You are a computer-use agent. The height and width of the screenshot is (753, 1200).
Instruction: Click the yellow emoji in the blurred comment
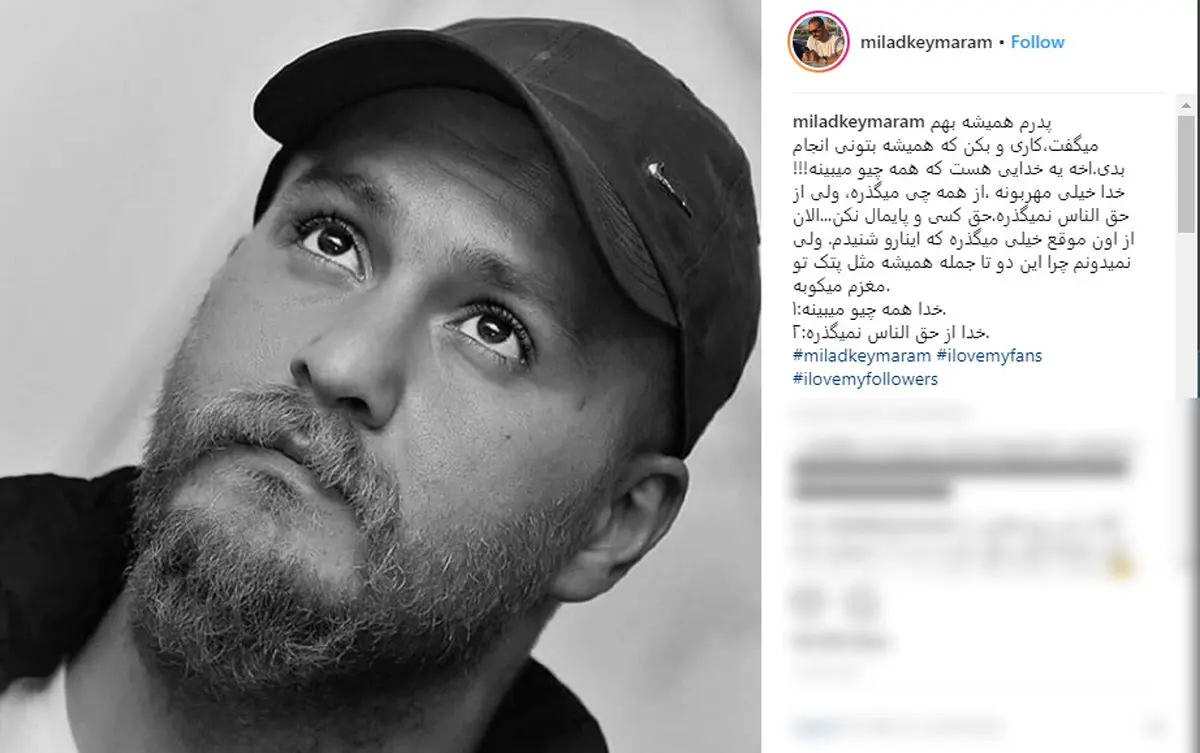point(1122,566)
